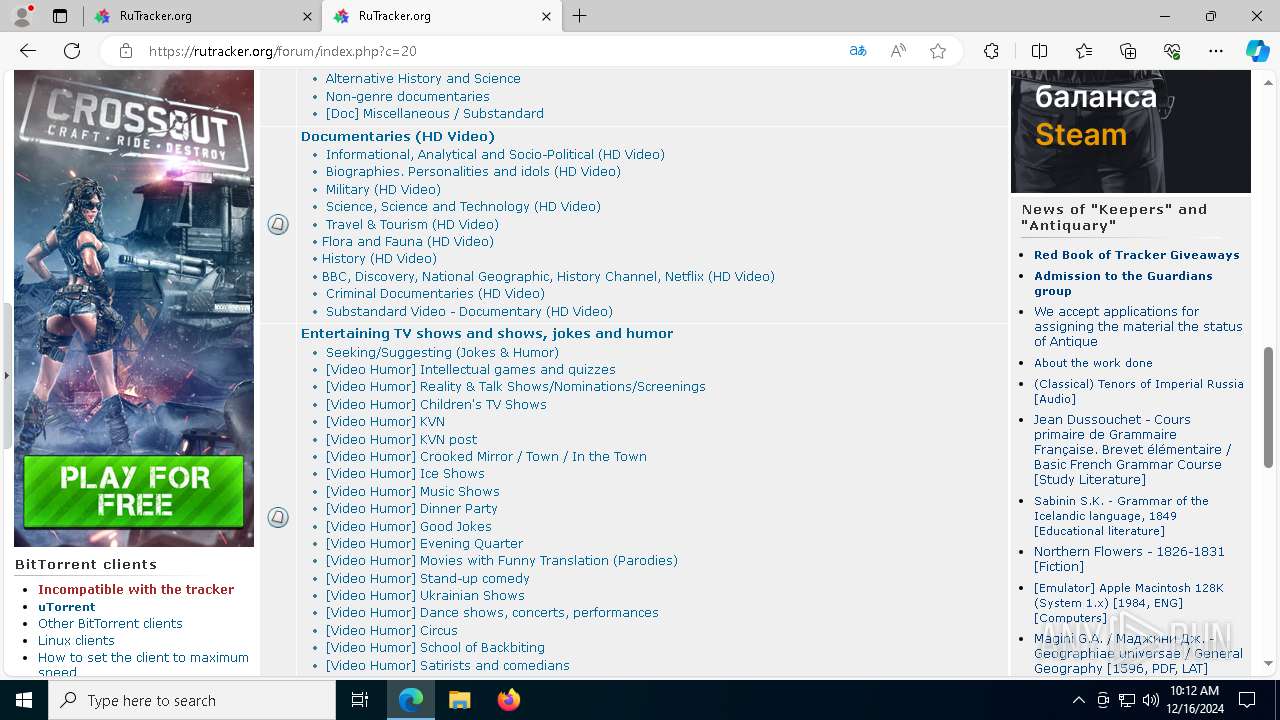
Task: Open History (HD Video) forum link
Action: (379, 258)
